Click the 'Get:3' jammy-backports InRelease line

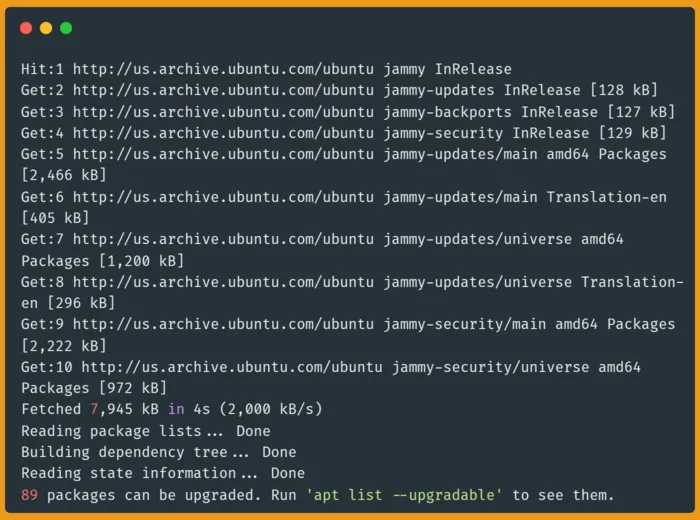348,112
